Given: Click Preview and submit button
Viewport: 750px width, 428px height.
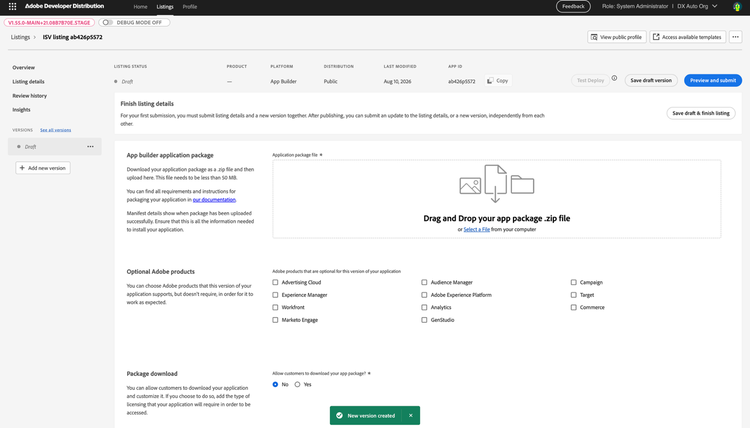Looking at the screenshot, I should 713,80.
